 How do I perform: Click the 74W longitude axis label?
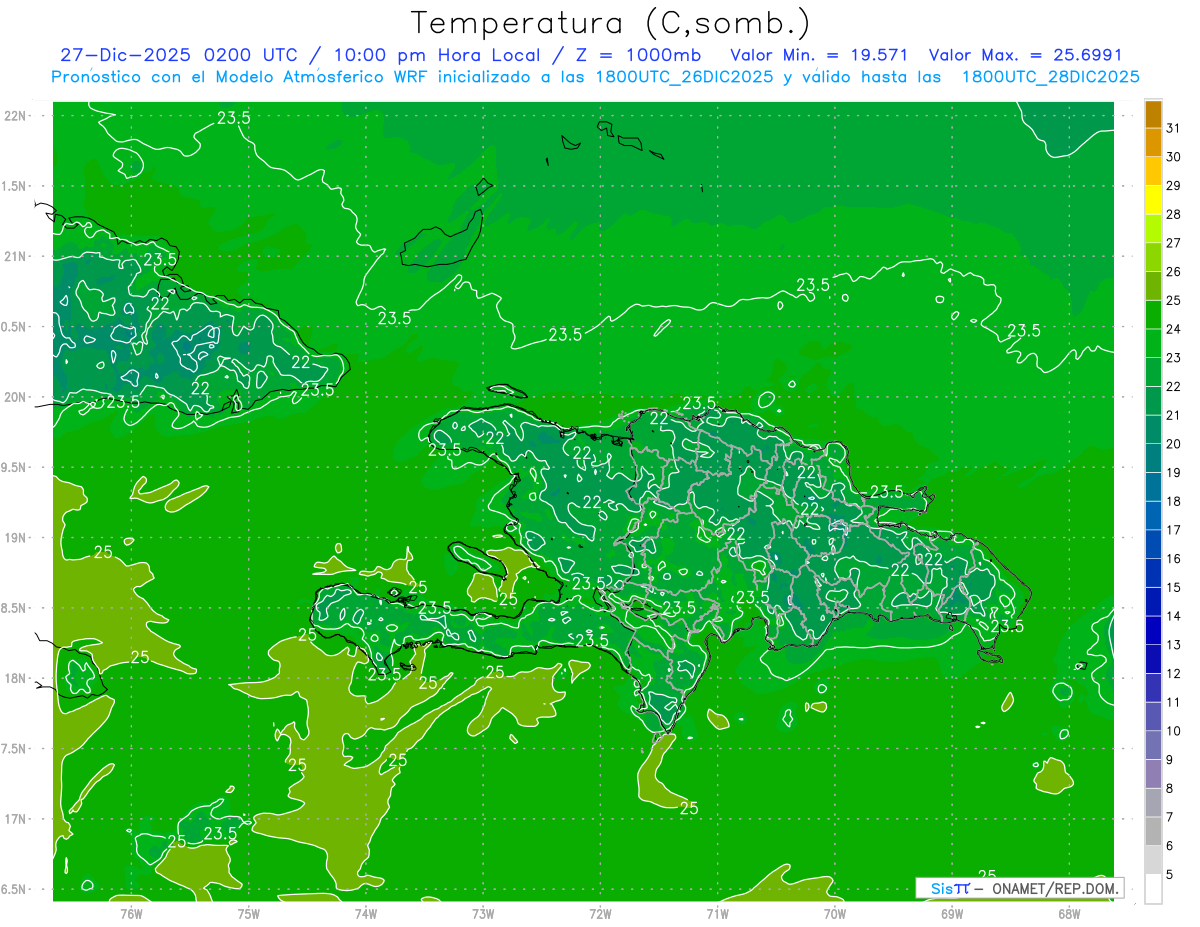point(366,913)
